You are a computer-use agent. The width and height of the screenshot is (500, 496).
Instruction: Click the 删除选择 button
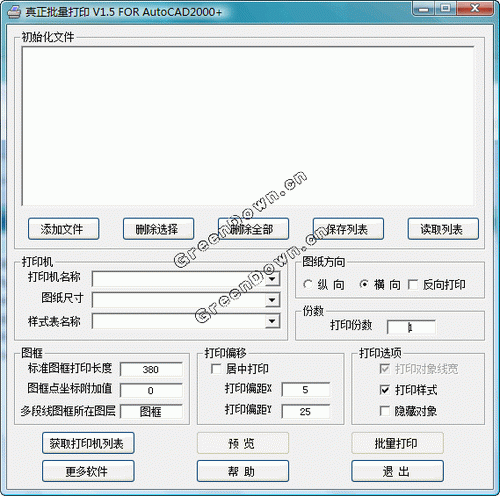[158, 229]
